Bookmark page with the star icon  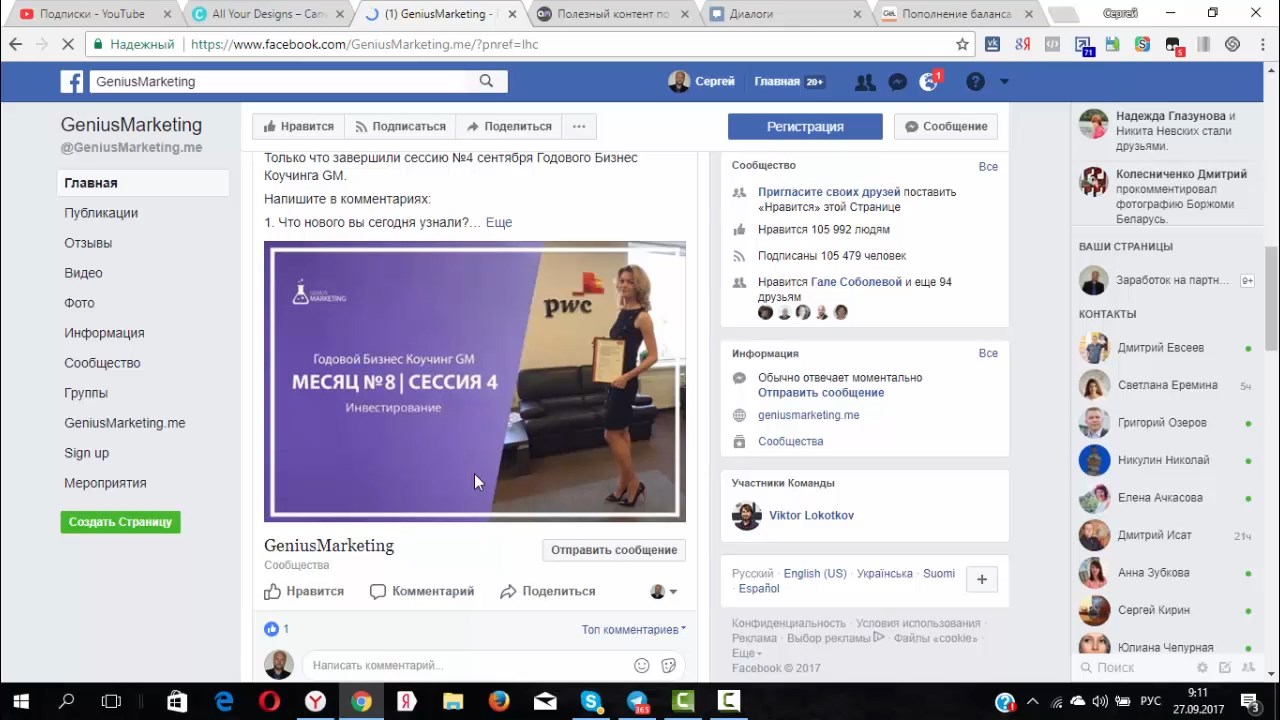tap(962, 44)
